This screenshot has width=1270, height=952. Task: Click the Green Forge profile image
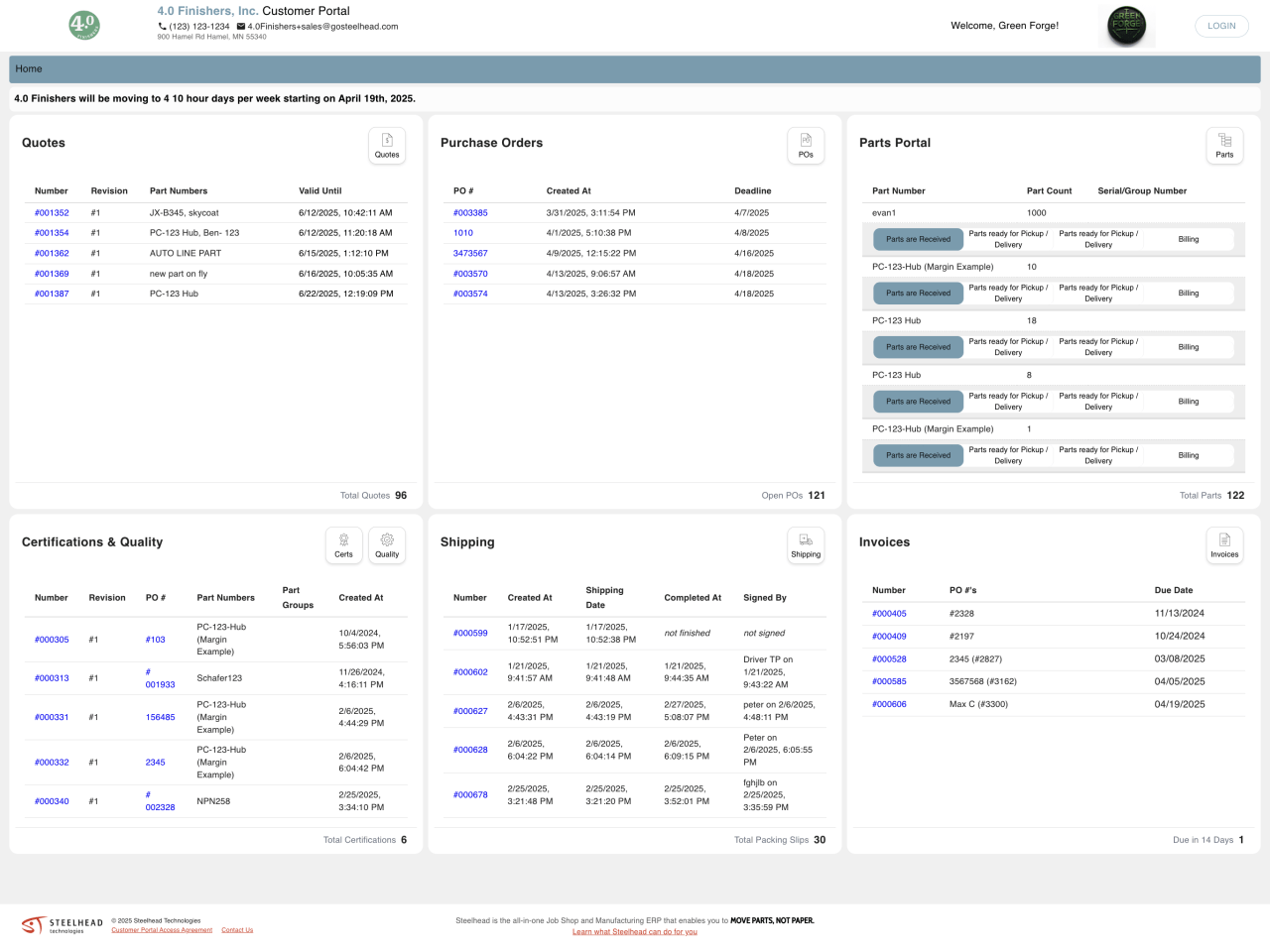tap(1126, 26)
